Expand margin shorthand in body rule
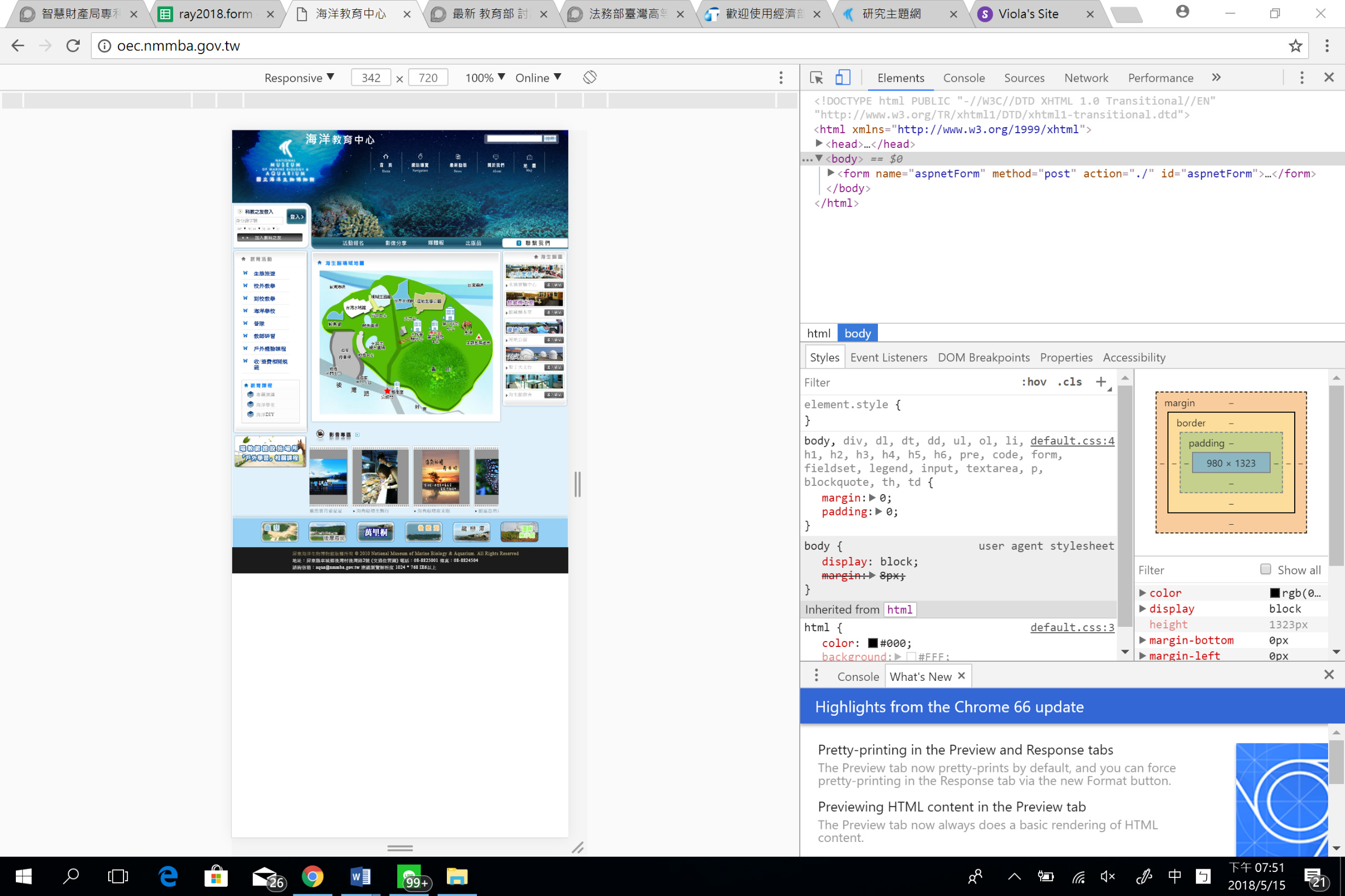This screenshot has width=1345, height=896. (x=872, y=498)
